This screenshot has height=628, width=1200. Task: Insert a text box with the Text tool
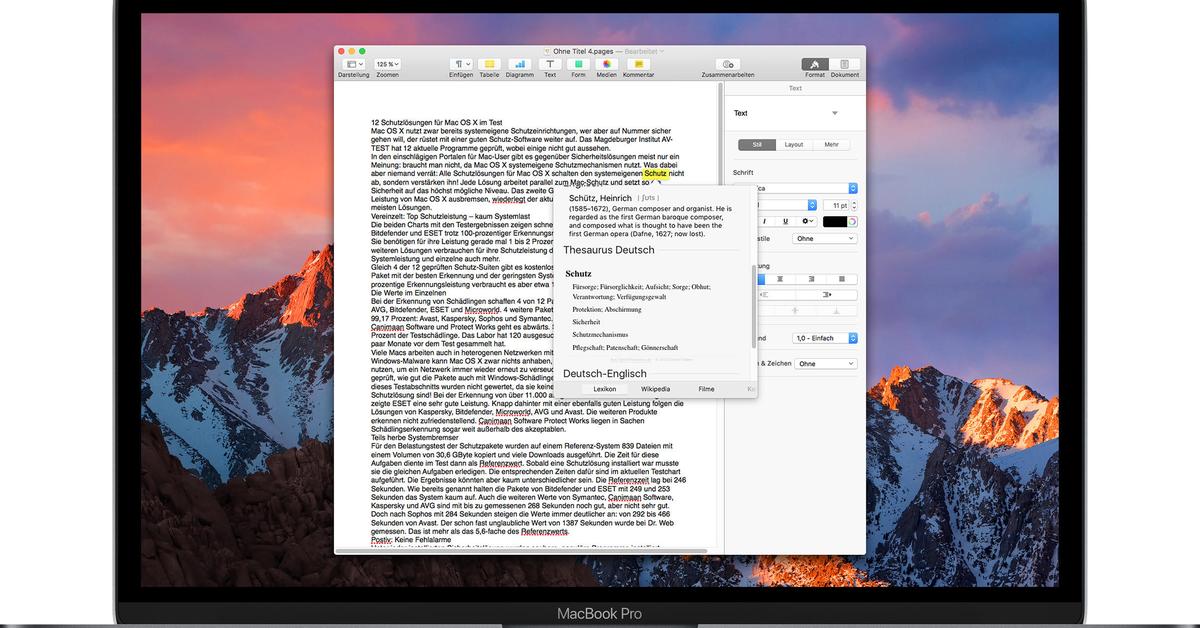[x=550, y=64]
